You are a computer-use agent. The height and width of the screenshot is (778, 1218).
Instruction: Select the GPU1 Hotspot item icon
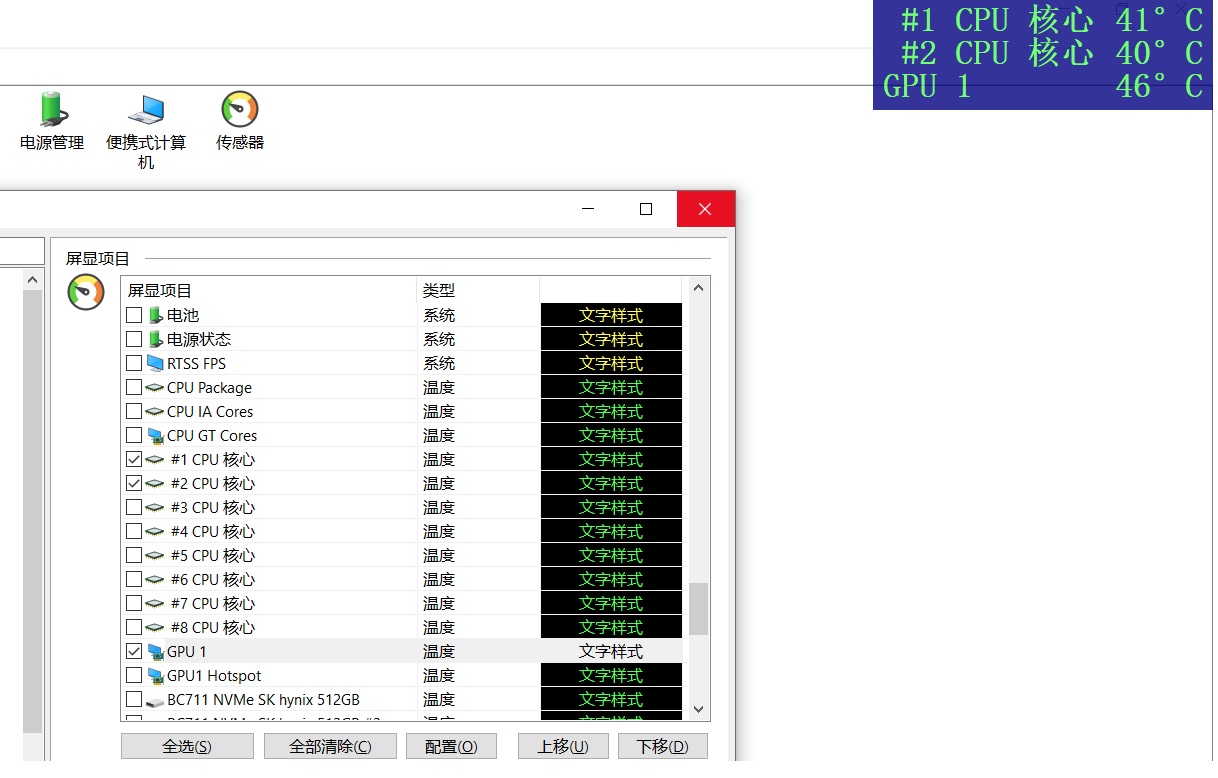pos(155,676)
